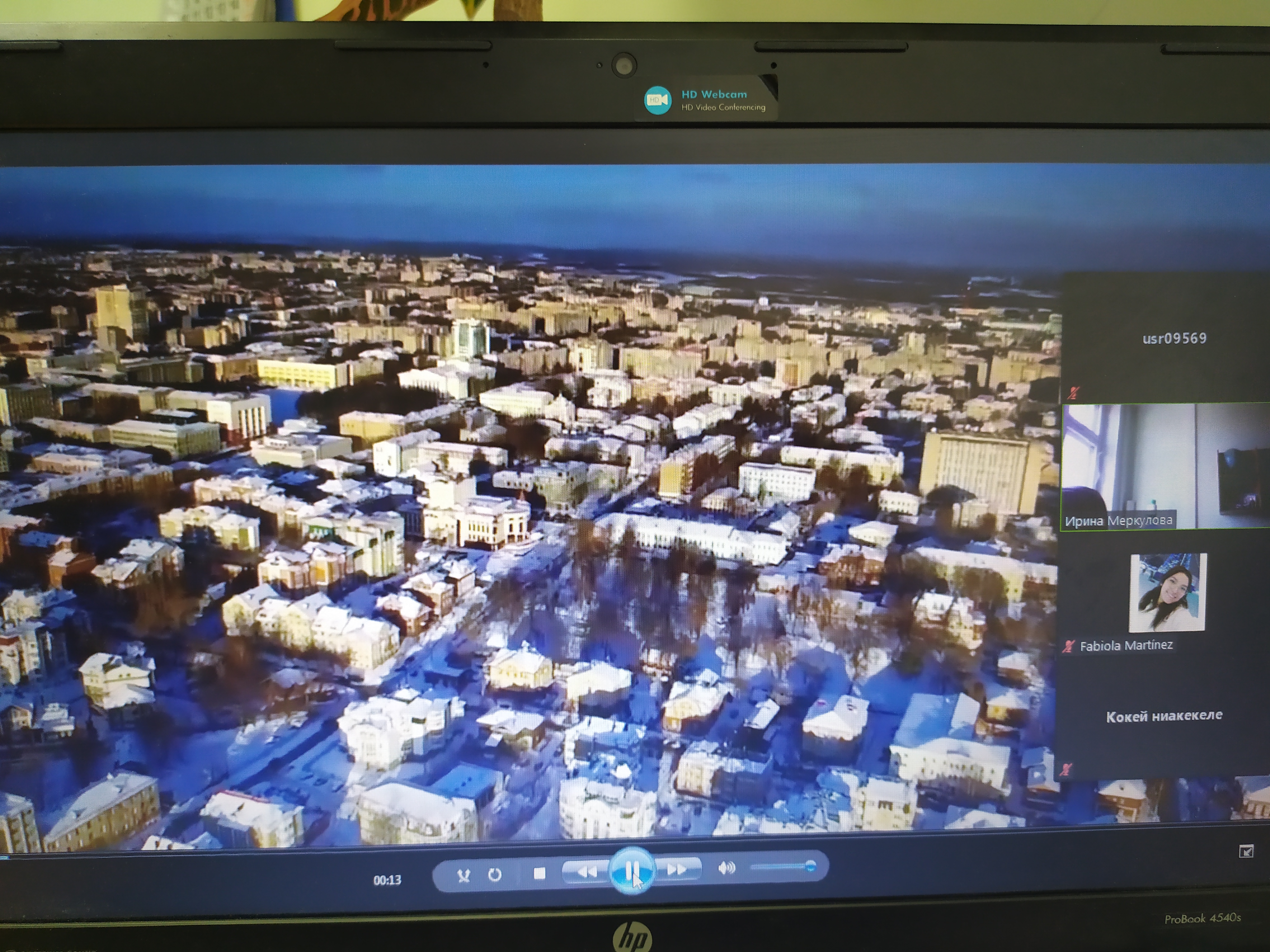The height and width of the screenshot is (952, 1270).
Task: Select Ирина Меркулова video tile
Action: (x=1166, y=466)
